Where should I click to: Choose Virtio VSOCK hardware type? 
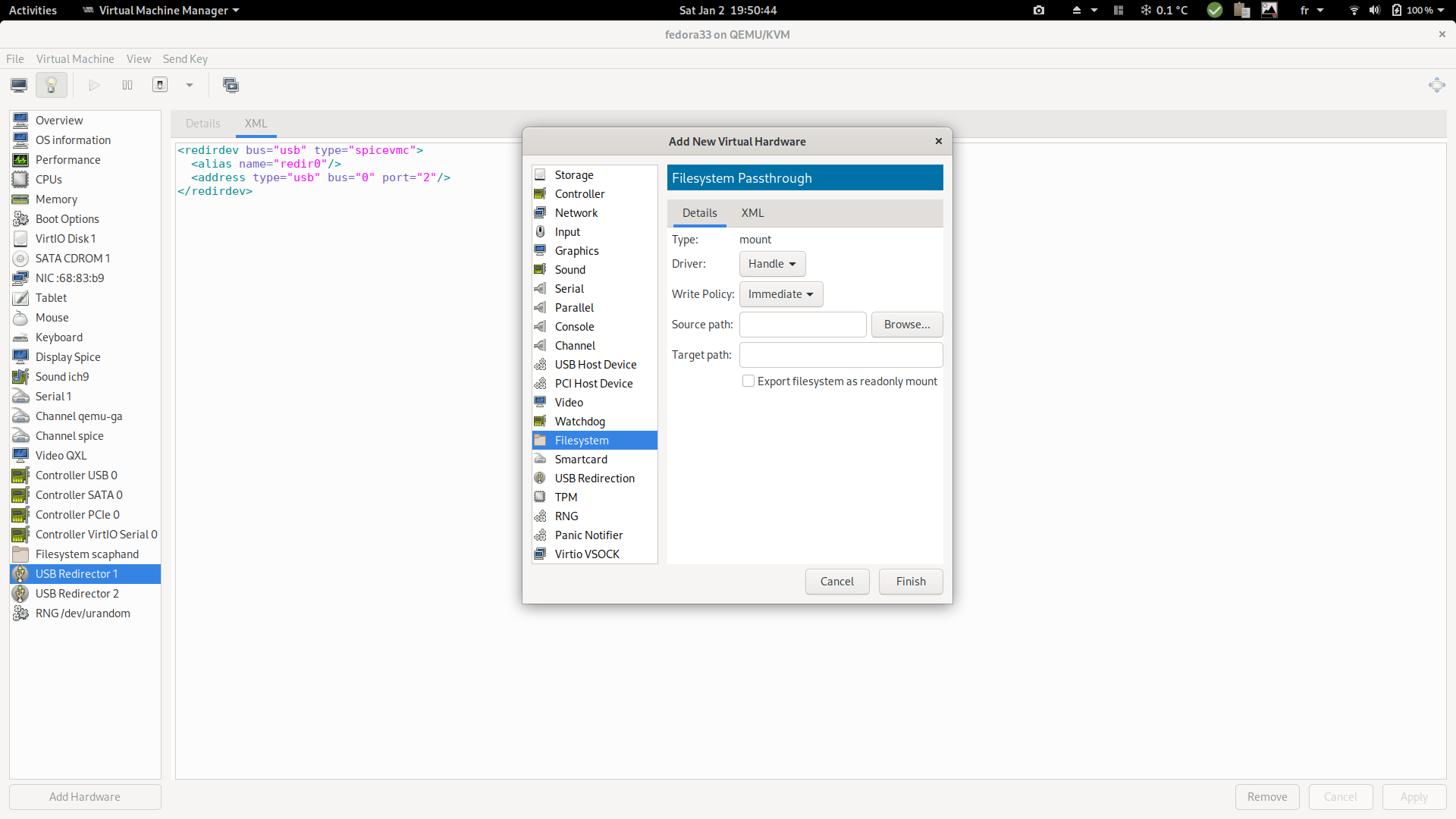pyautogui.click(x=595, y=554)
